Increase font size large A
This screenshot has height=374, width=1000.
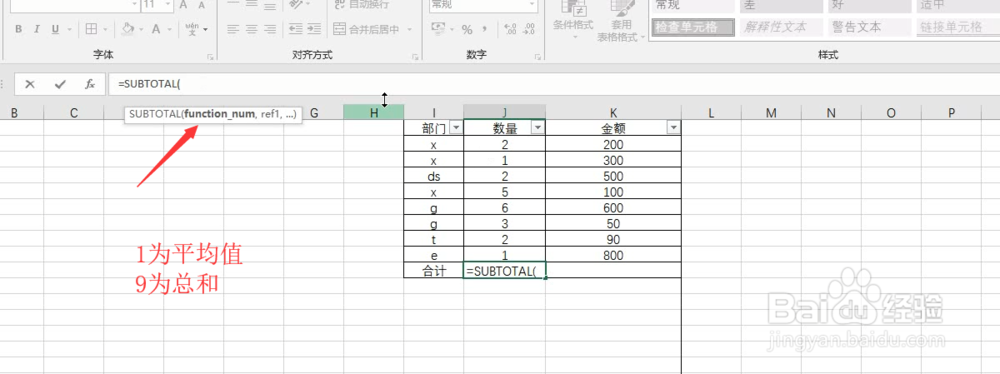183,5
